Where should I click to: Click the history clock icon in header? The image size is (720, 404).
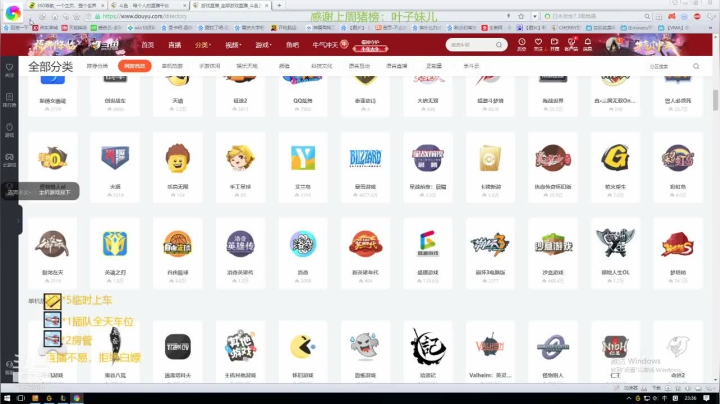coord(522,44)
